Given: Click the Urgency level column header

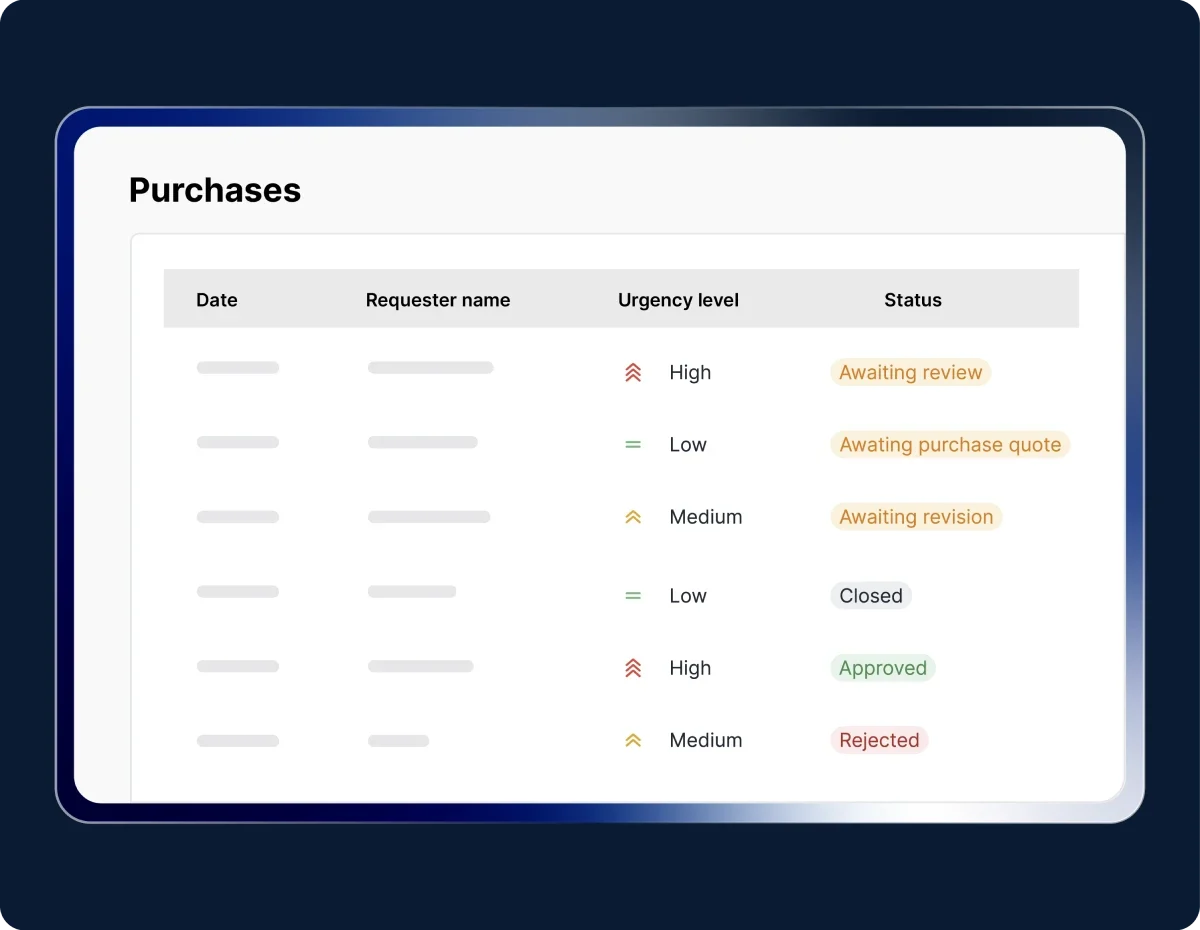Looking at the screenshot, I should (678, 300).
